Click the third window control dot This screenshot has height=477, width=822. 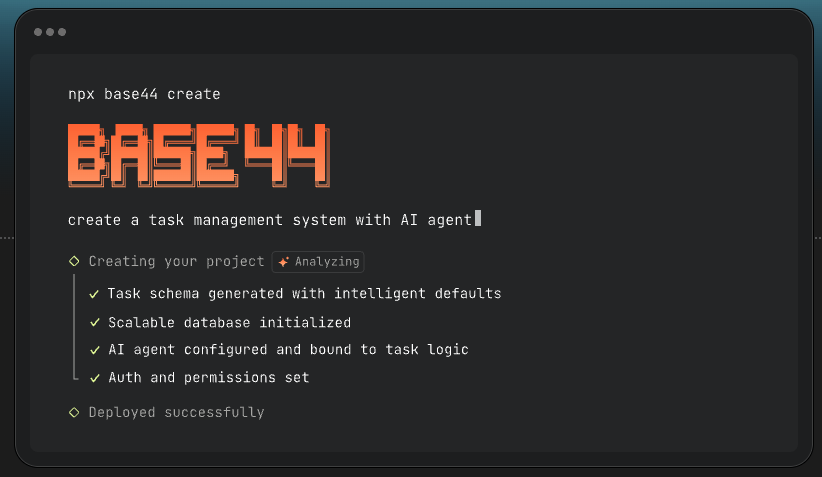tap(62, 32)
